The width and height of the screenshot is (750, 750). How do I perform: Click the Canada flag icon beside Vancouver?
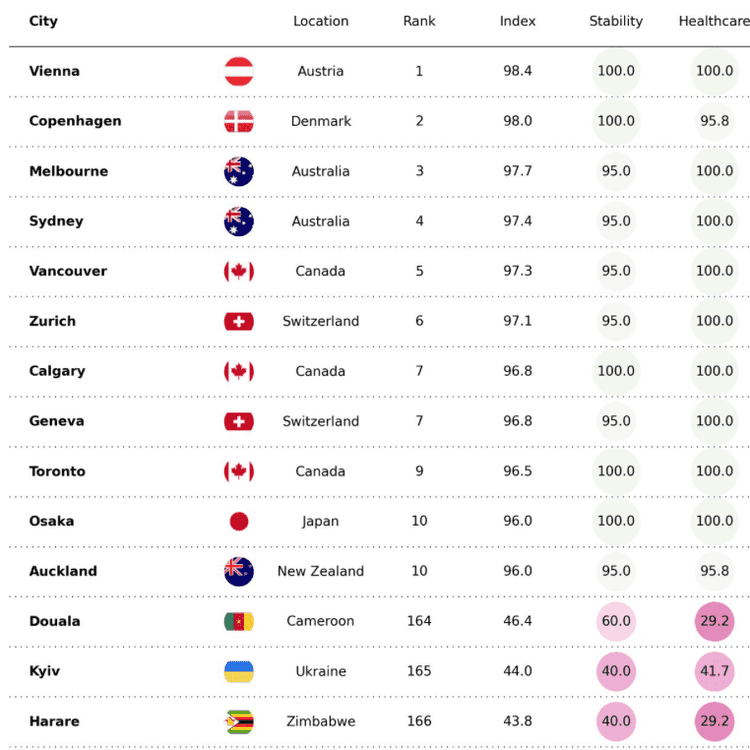click(x=239, y=271)
